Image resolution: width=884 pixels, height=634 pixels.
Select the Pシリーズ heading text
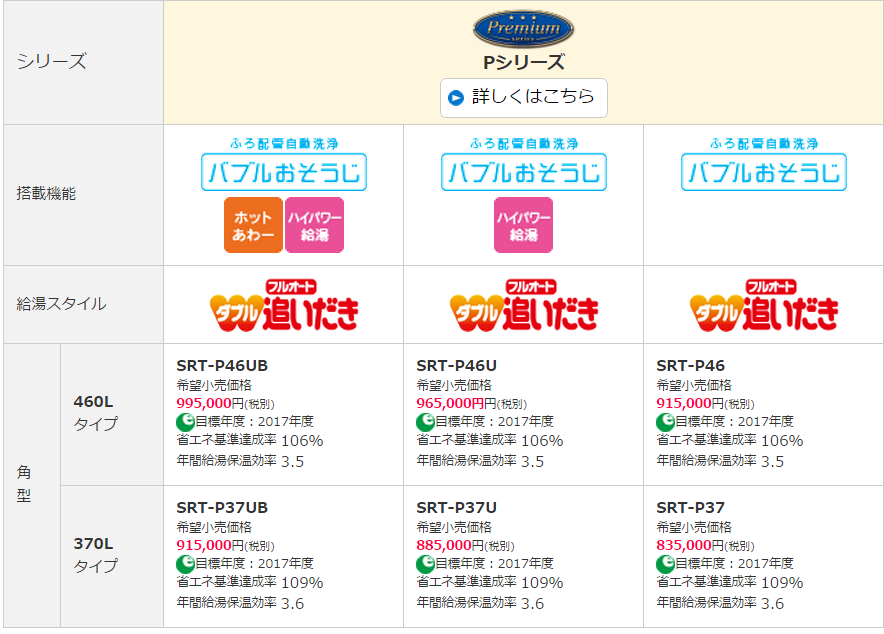click(523, 63)
